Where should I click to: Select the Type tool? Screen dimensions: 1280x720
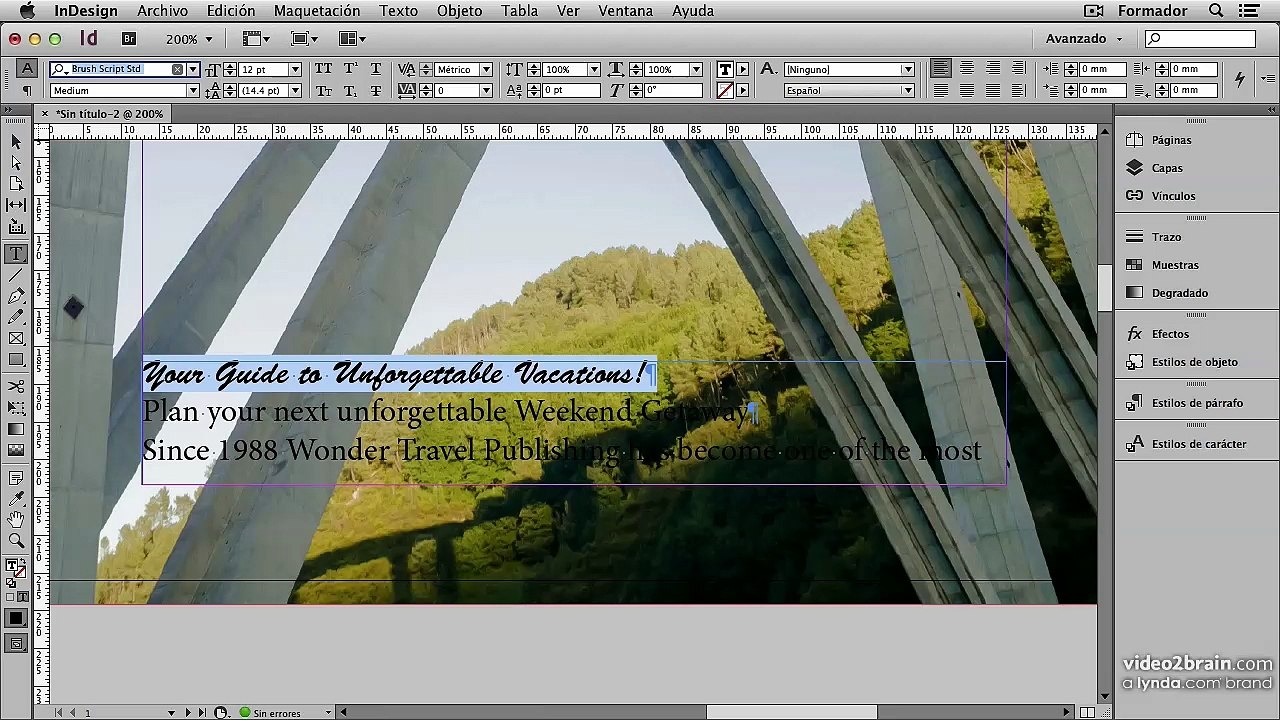coord(16,254)
